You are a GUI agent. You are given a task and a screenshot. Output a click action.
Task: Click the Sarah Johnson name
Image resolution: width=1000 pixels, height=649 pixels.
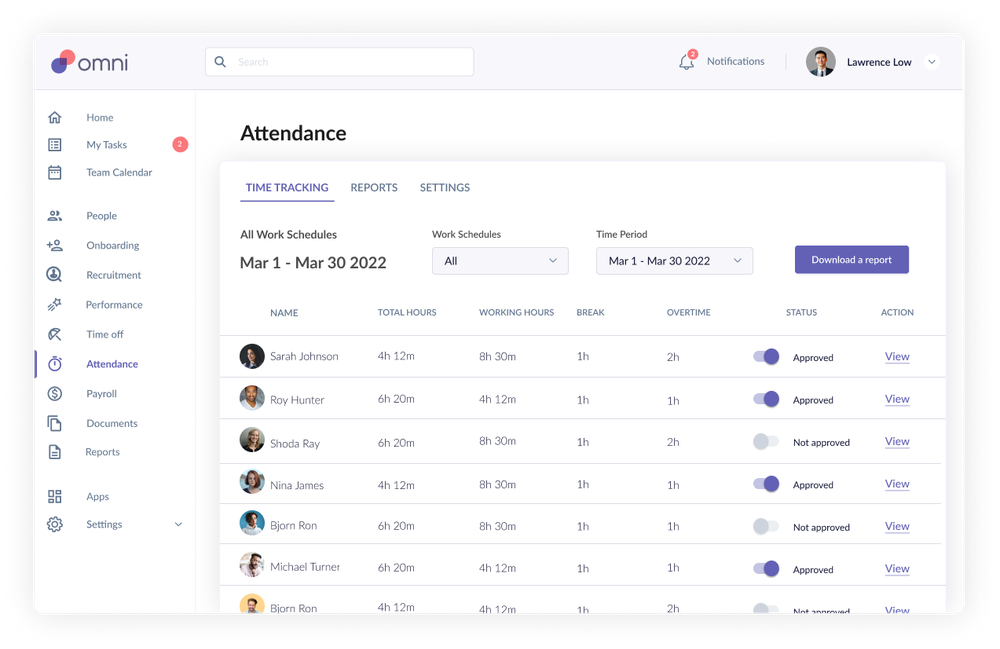coord(304,356)
